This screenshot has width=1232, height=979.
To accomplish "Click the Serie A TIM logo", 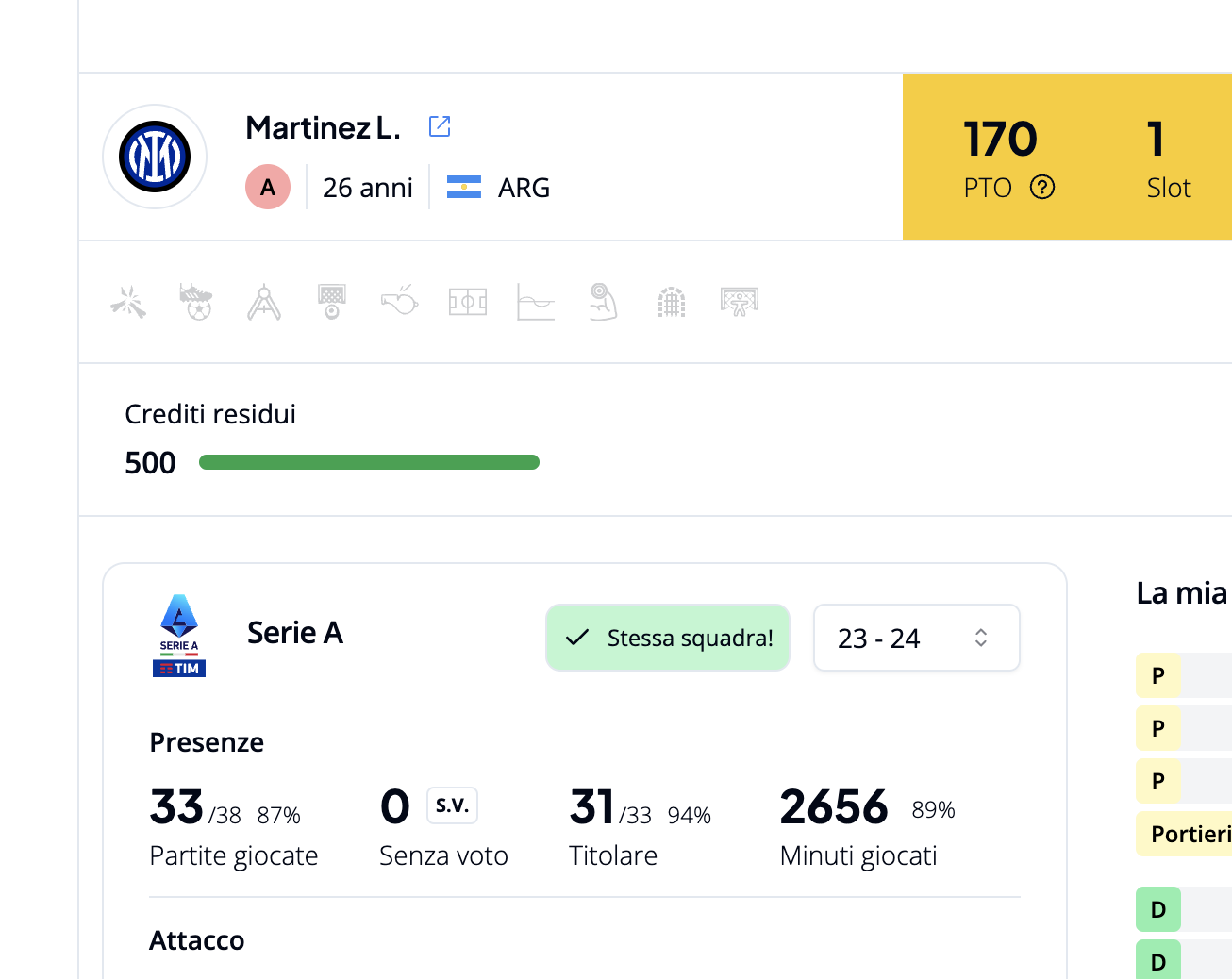I will coord(179,636).
